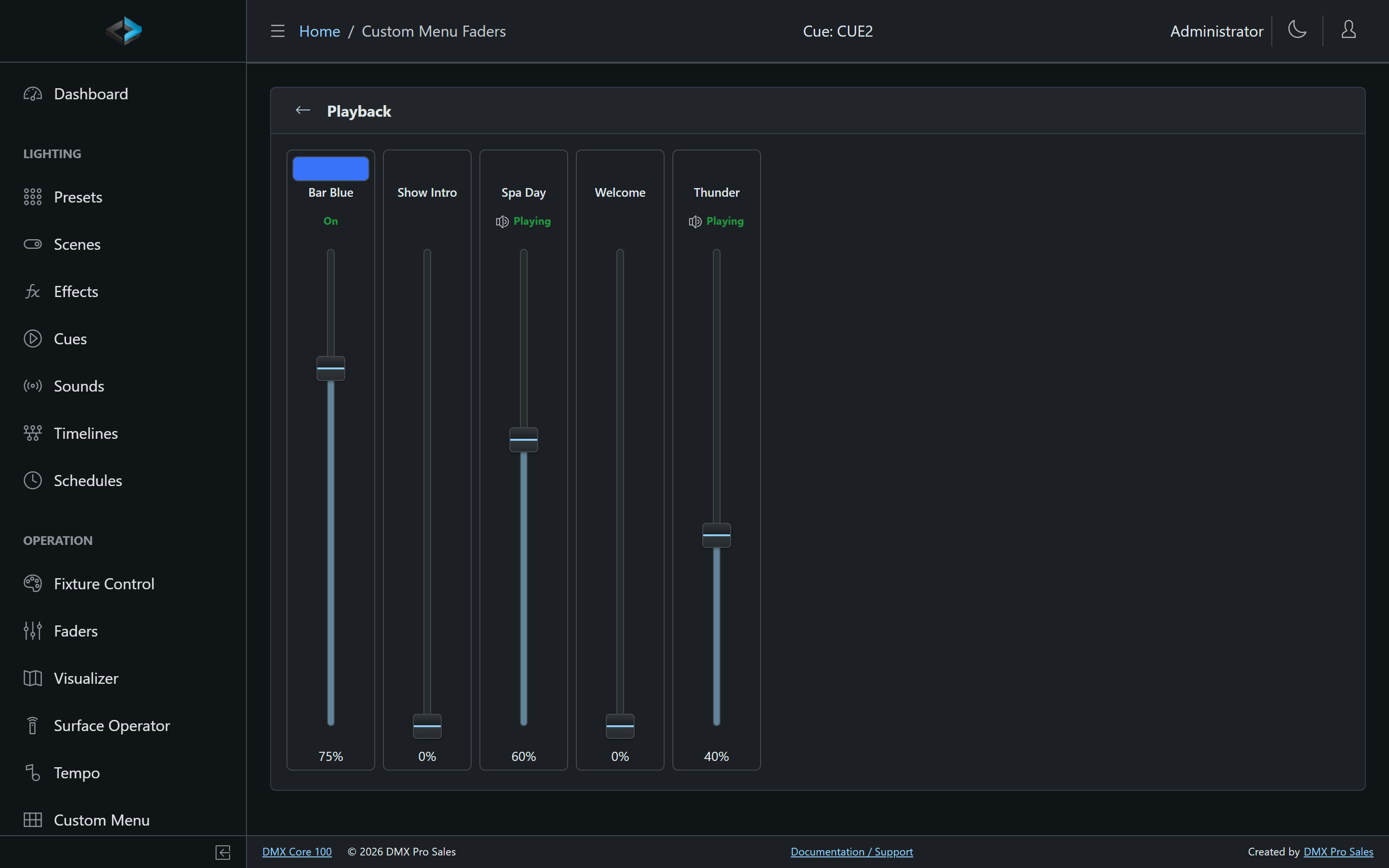Click the hamburger menu icon
Viewport: 1389px width, 868px height.
coord(278,31)
